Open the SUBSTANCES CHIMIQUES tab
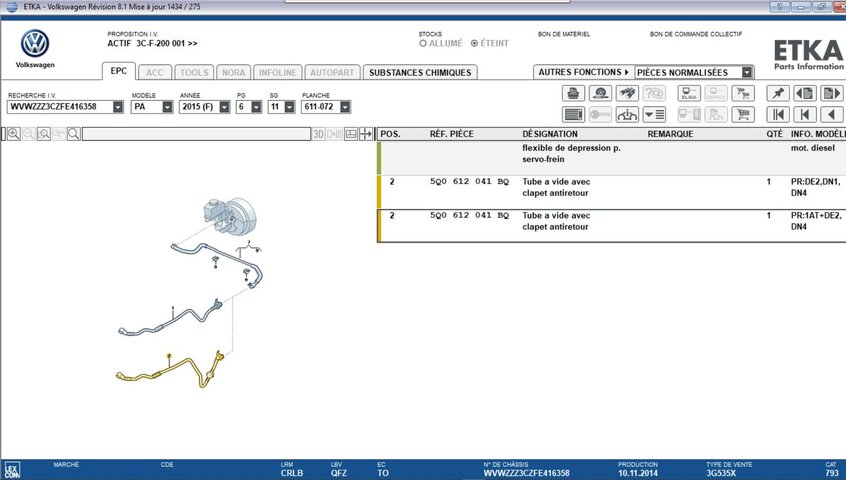The image size is (846, 480). 420,73
